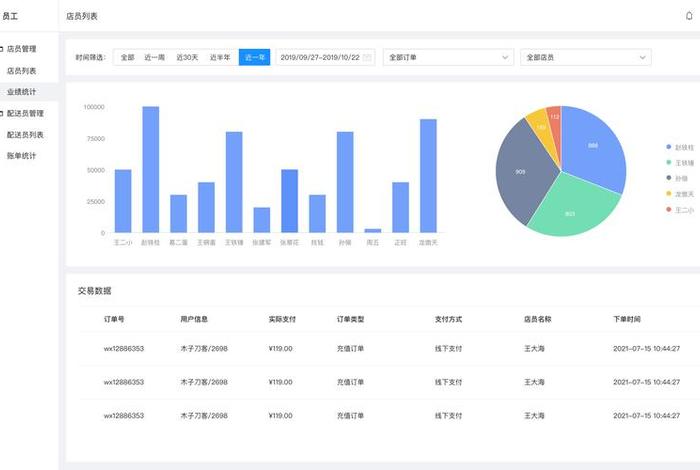Toggle the 赵铁柱 legend dot

click(x=667, y=147)
